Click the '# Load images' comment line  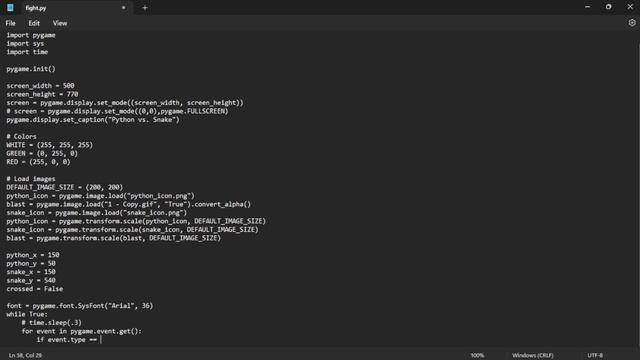pos(31,179)
